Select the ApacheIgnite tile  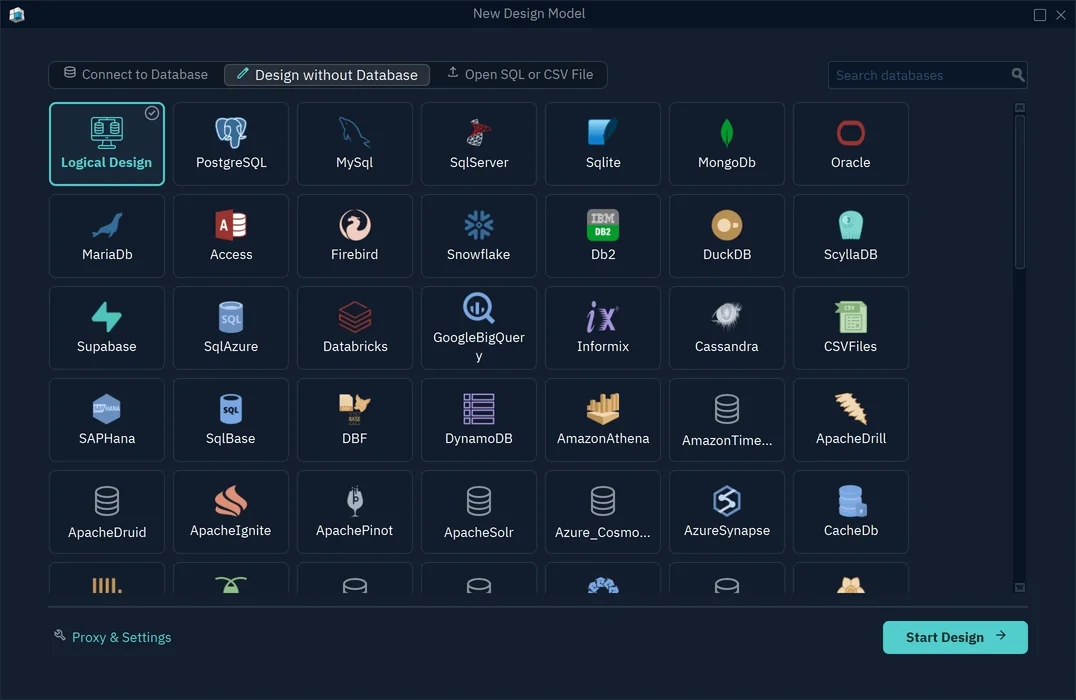pos(231,512)
